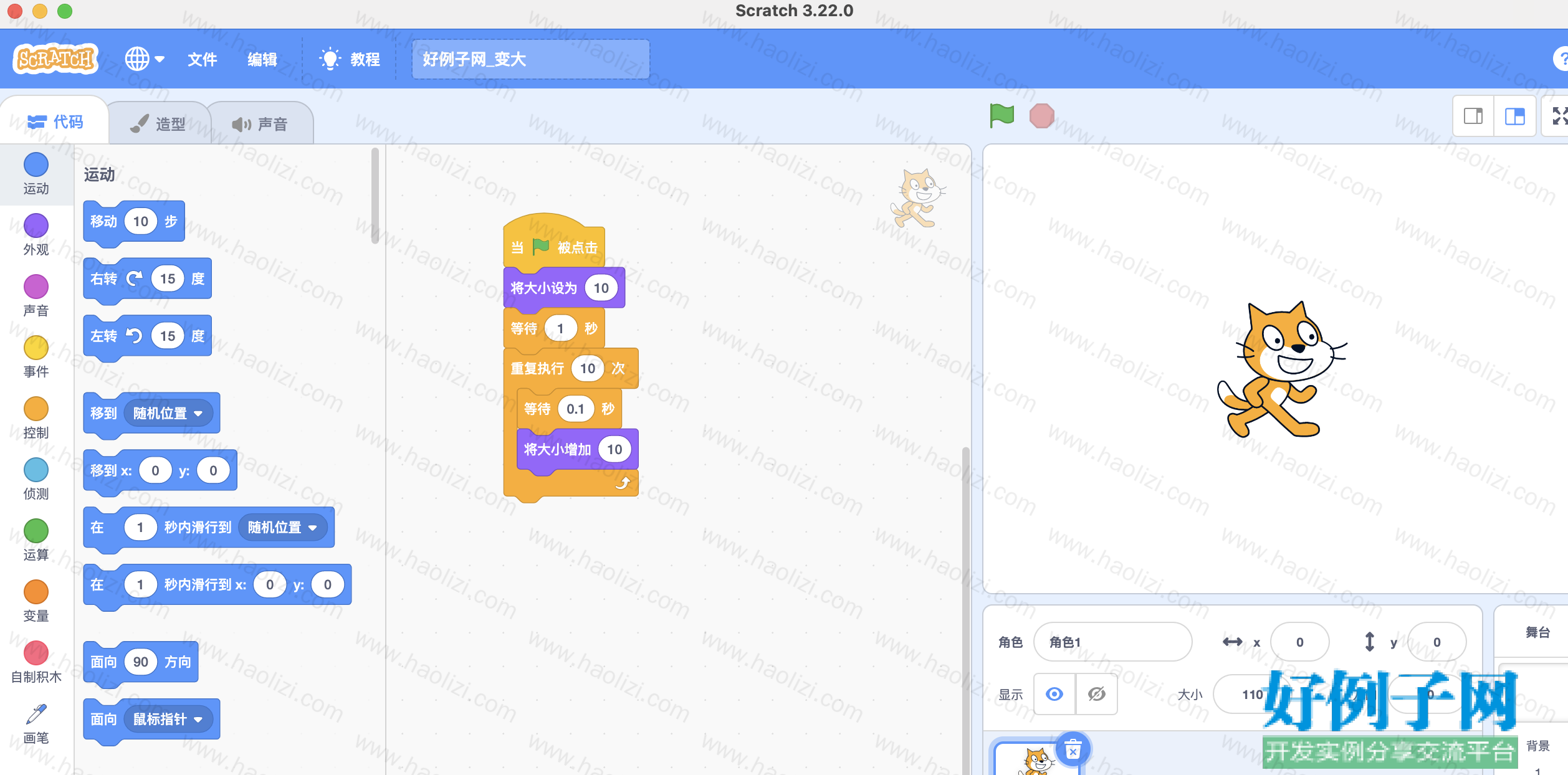Select the cat sprite thumbnail
This screenshot has height=775, width=1568.
1036,760
